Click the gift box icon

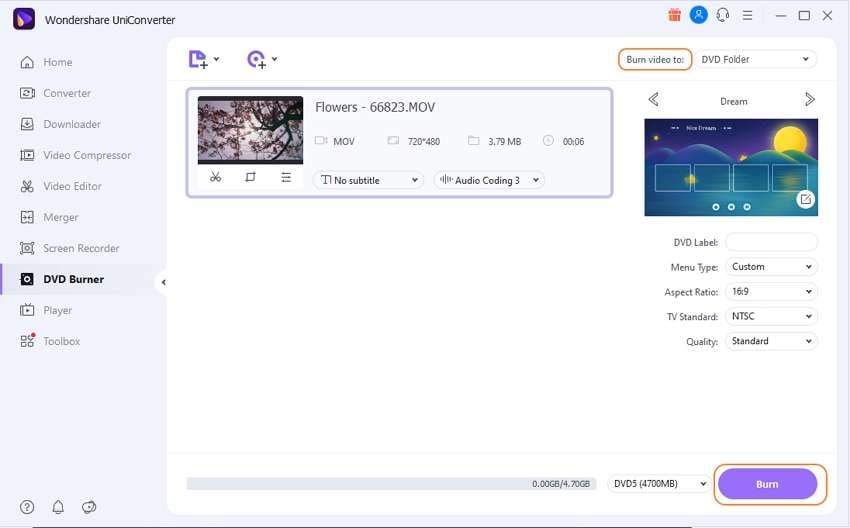click(674, 15)
